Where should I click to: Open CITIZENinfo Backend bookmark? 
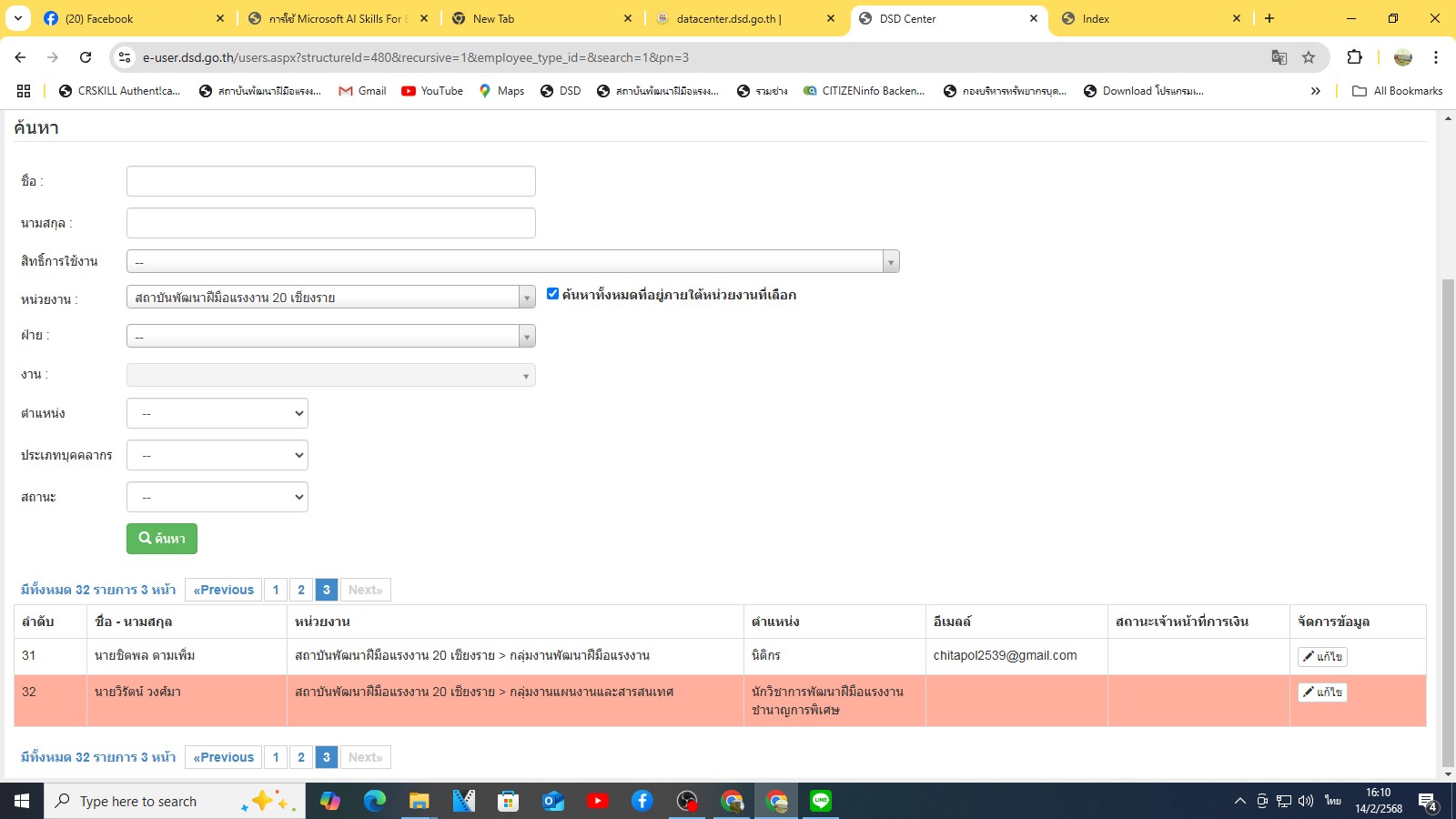[x=864, y=91]
